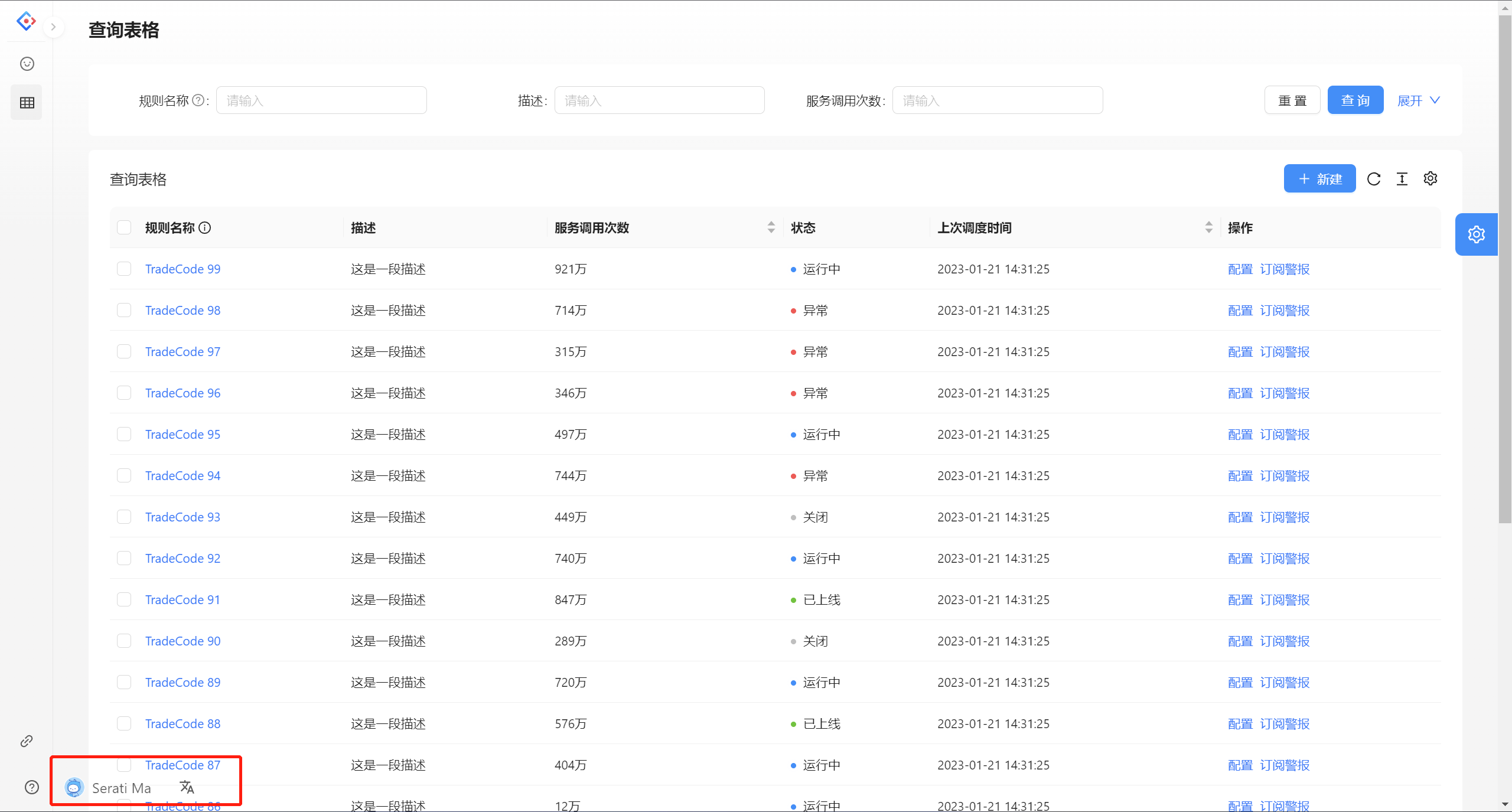Select the TradeCode 95 row checkbox
1512x812 pixels.
[x=124, y=434]
